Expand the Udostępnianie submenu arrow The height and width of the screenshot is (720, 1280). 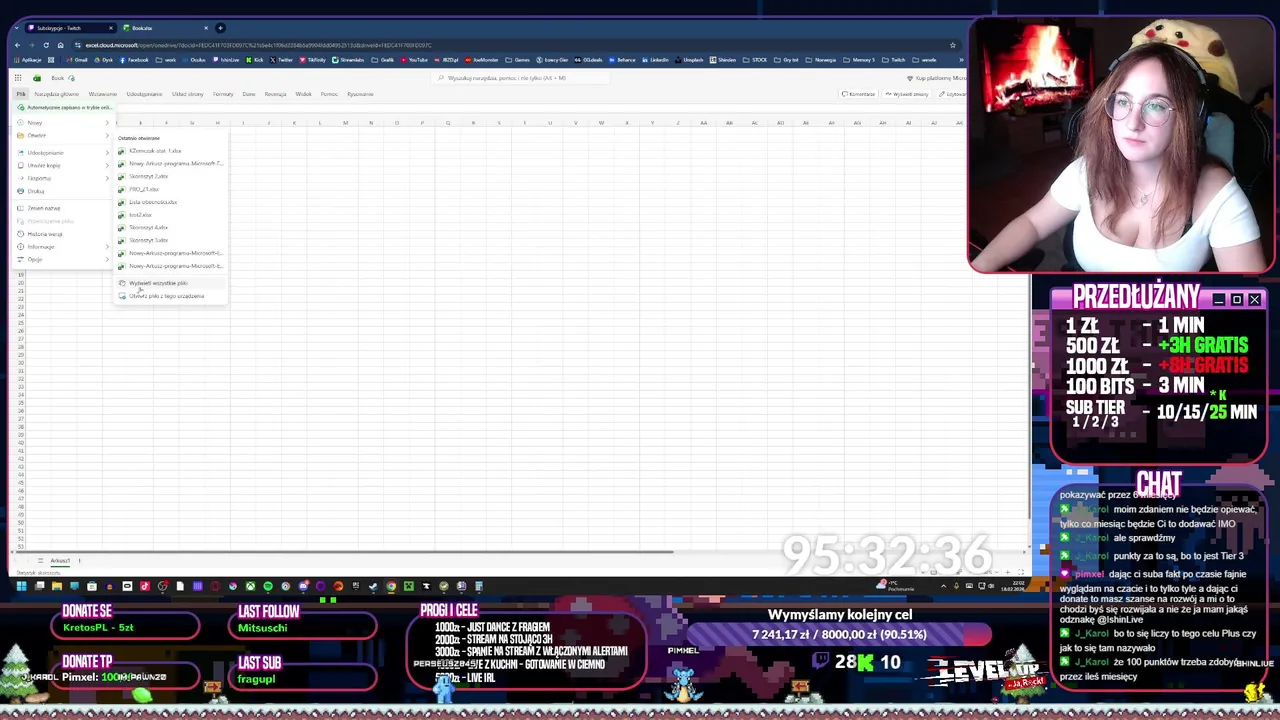point(107,153)
